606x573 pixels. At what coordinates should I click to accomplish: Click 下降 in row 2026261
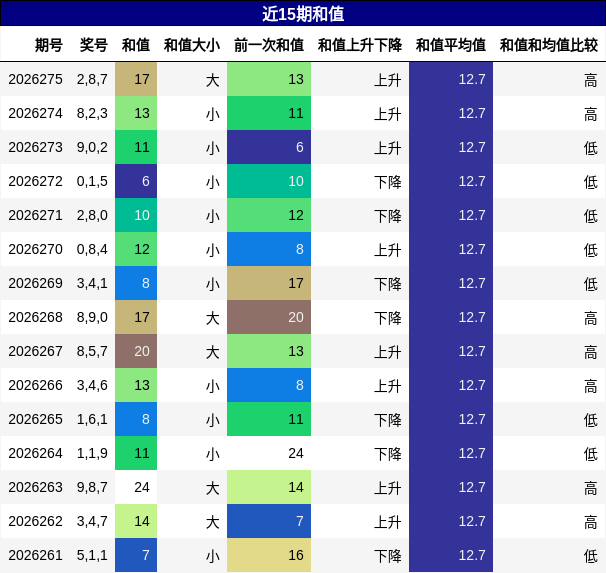(388, 556)
